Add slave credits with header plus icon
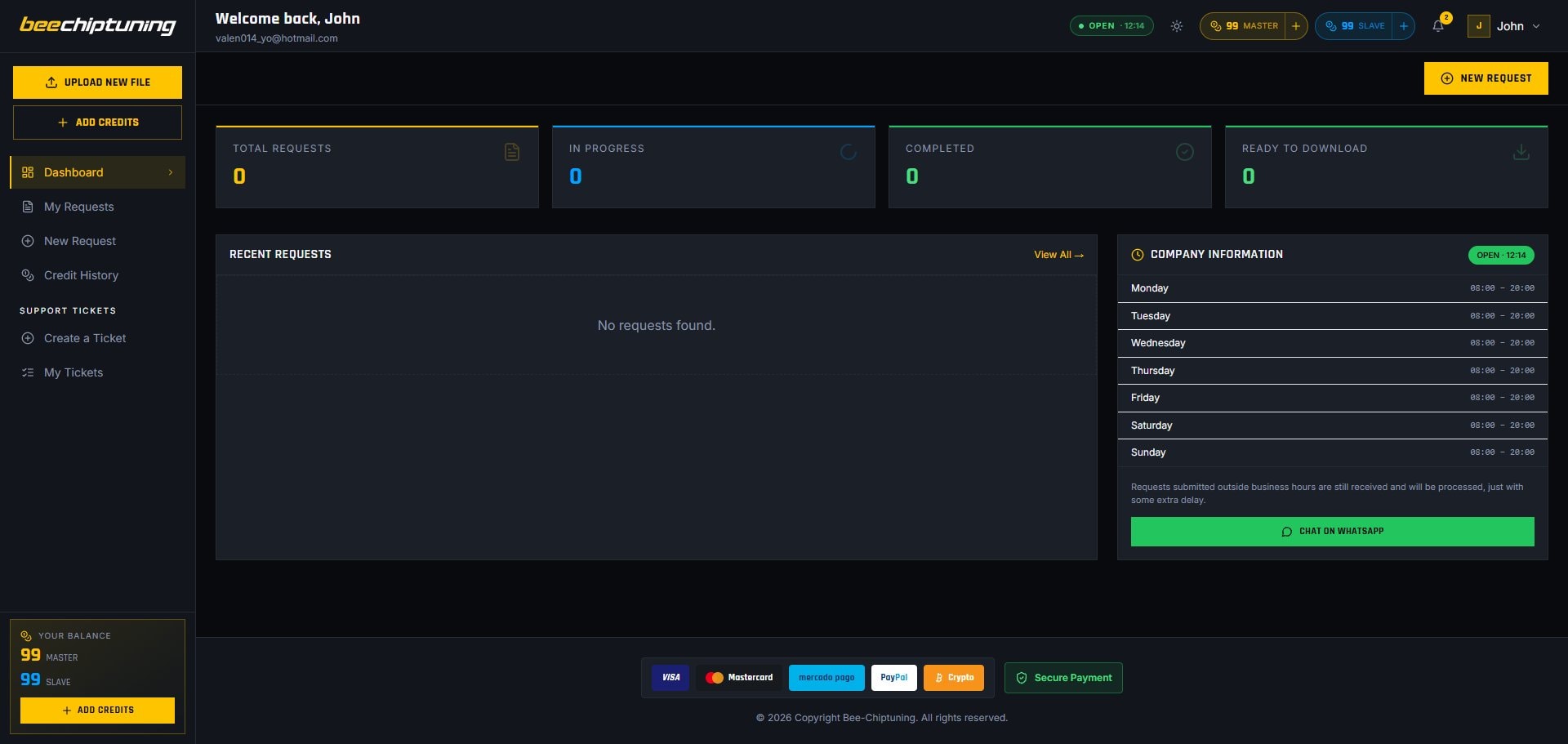The height and width of the screenshot is (744, 1568). [1403, 26]
